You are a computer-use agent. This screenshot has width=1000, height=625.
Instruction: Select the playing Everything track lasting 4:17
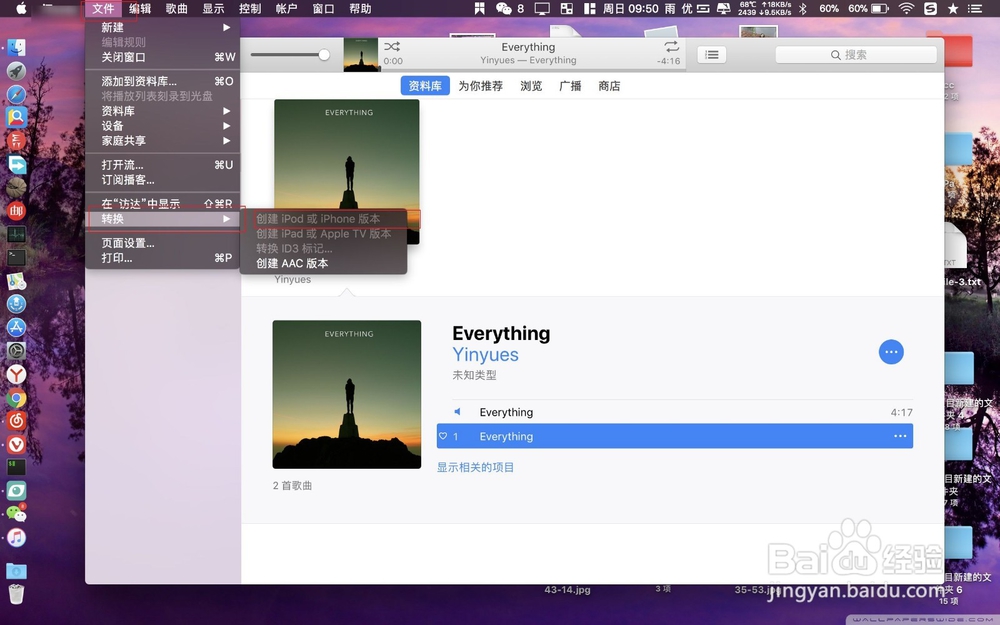click(675, 412)
